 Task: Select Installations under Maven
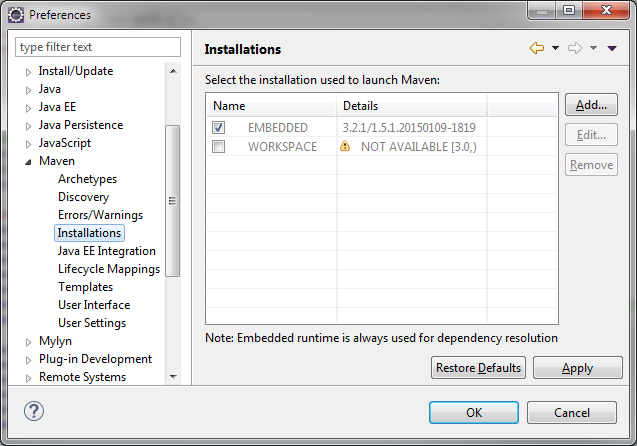pos(89,233)
